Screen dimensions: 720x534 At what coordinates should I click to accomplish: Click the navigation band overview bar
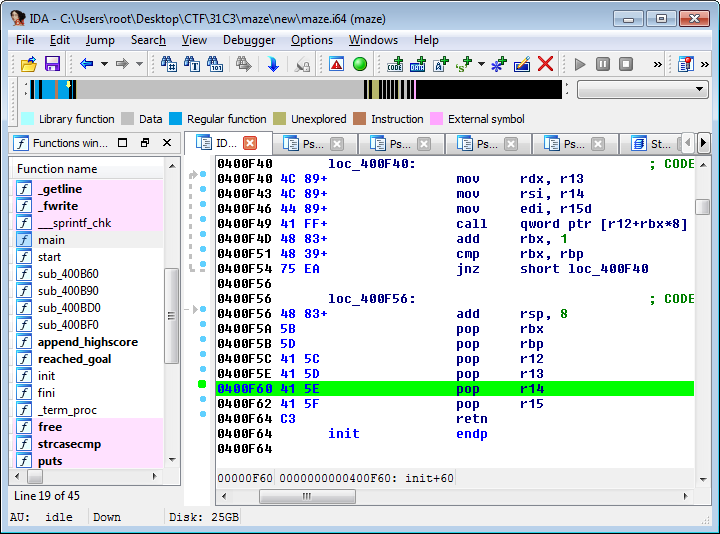pyautogui.click(x=296, y=89)
